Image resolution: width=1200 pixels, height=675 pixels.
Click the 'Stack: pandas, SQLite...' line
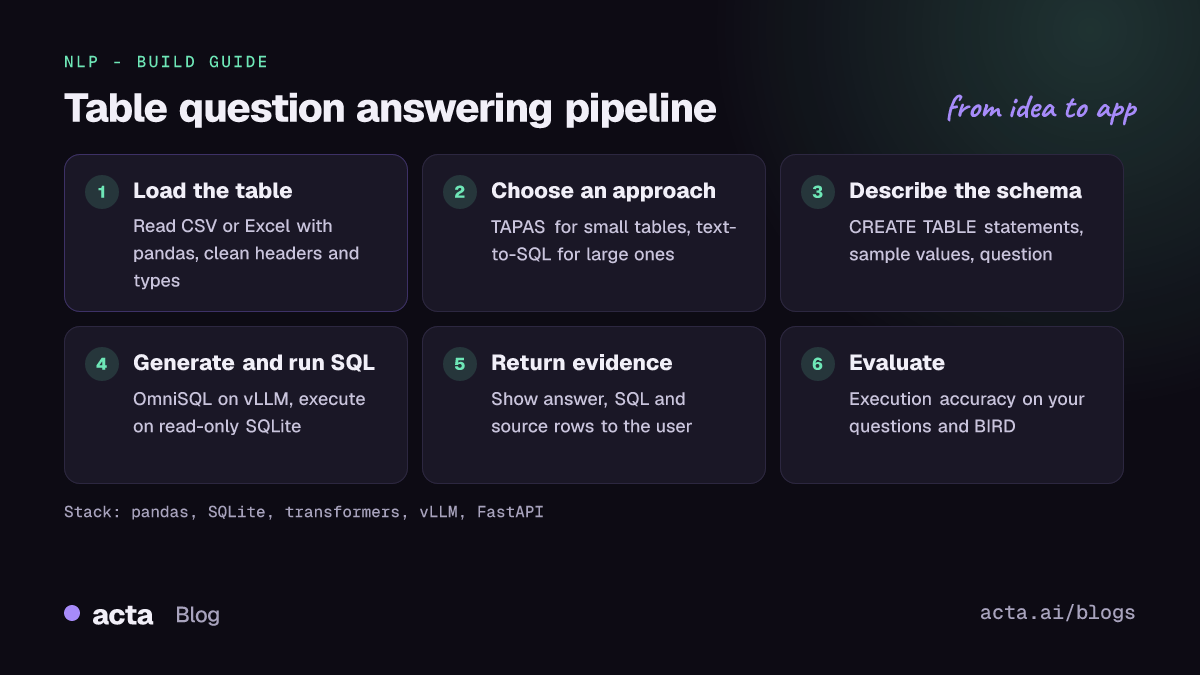click(x=304, y=512)
